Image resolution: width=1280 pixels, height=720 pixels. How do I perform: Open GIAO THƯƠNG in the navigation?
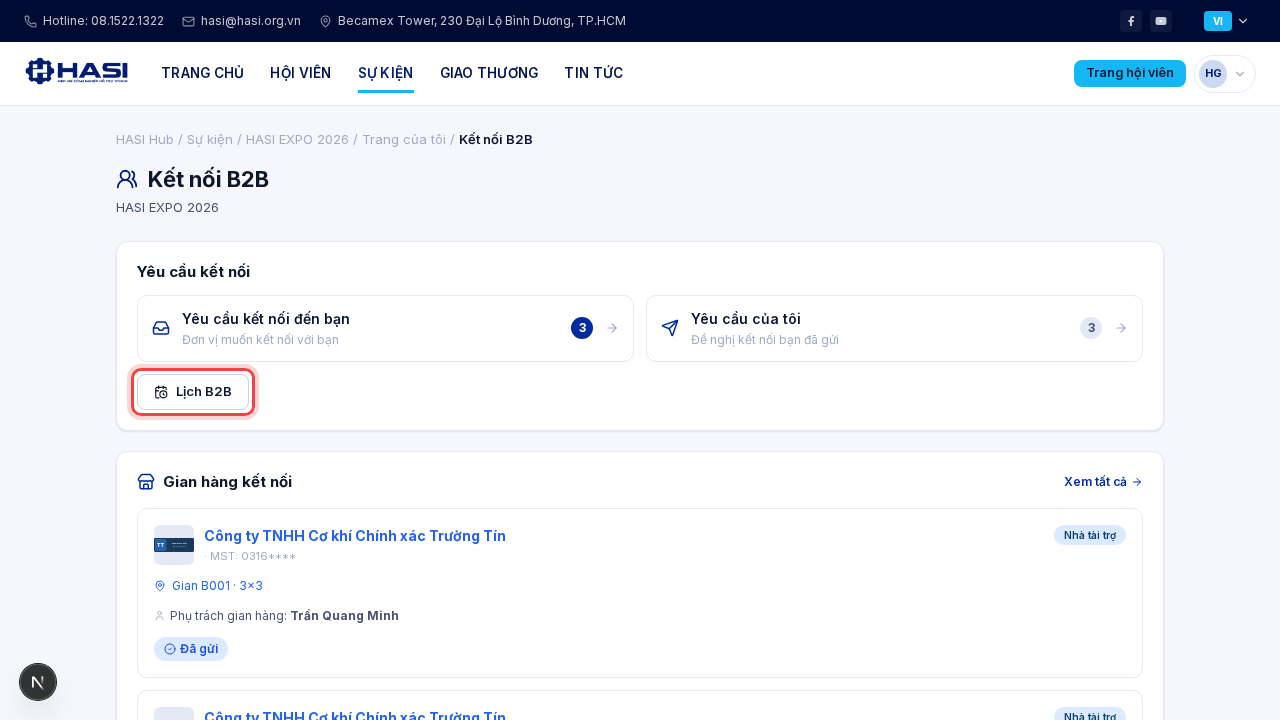click(489, 73)
